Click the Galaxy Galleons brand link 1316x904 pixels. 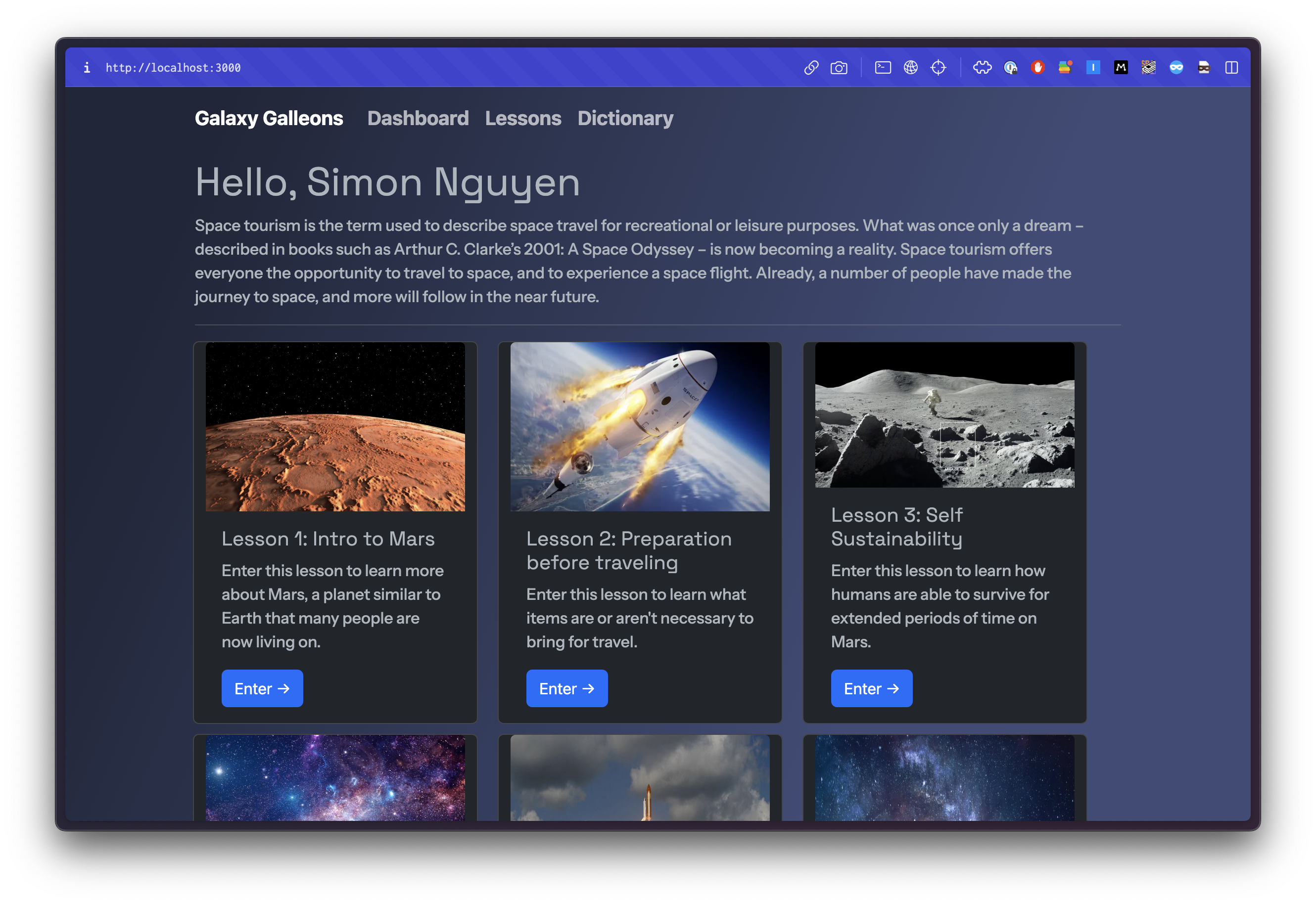click(269, 118)
